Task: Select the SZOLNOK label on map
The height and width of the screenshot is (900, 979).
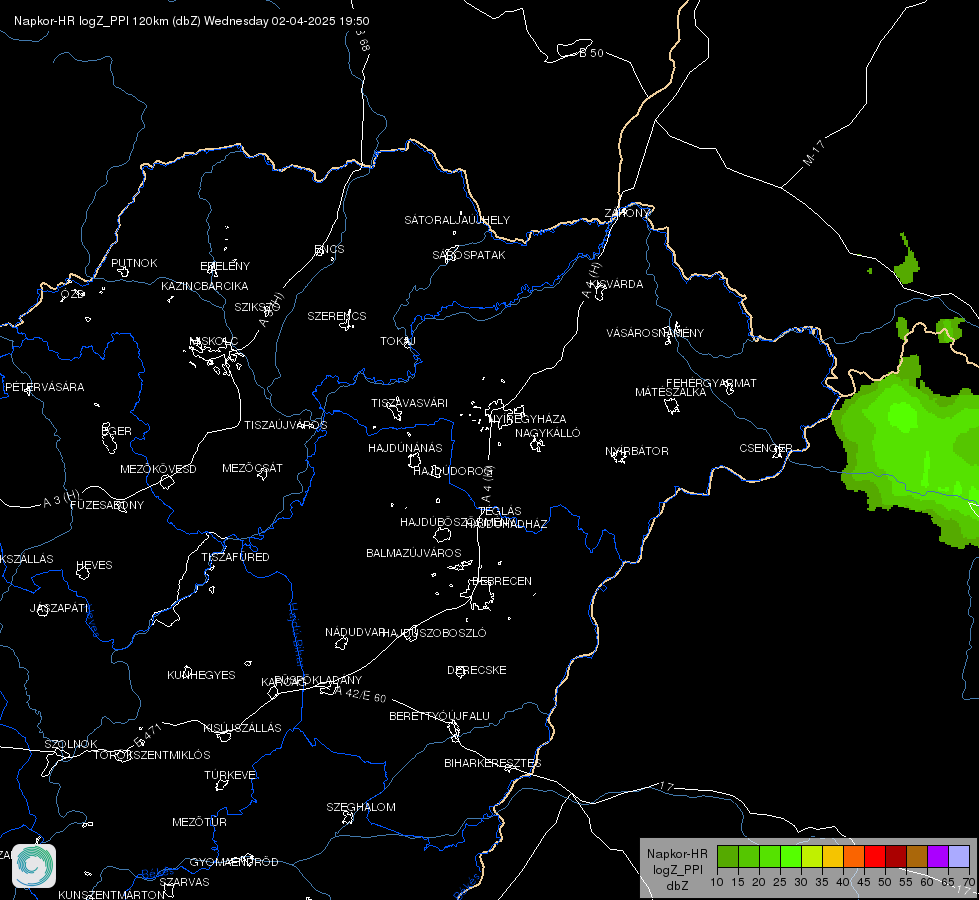Action: [71, 744]
